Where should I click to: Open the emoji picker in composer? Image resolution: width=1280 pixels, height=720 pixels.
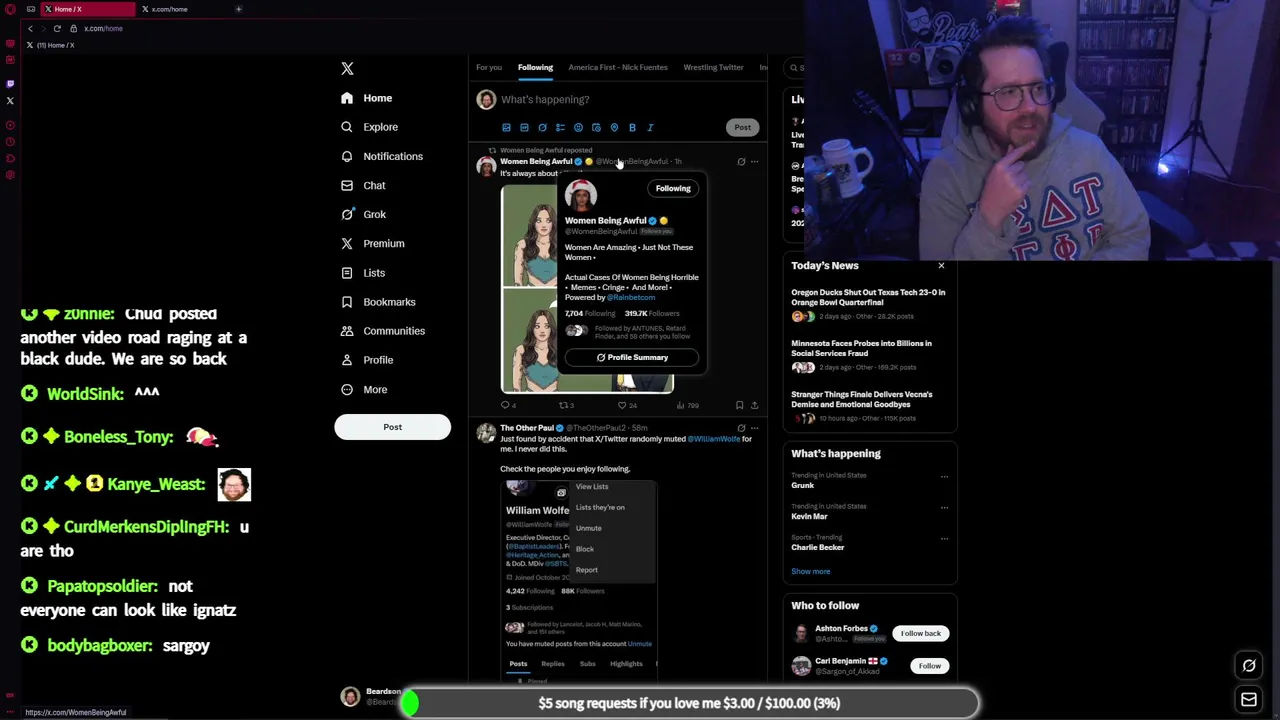pyautogui.click(x=578, y=128)
